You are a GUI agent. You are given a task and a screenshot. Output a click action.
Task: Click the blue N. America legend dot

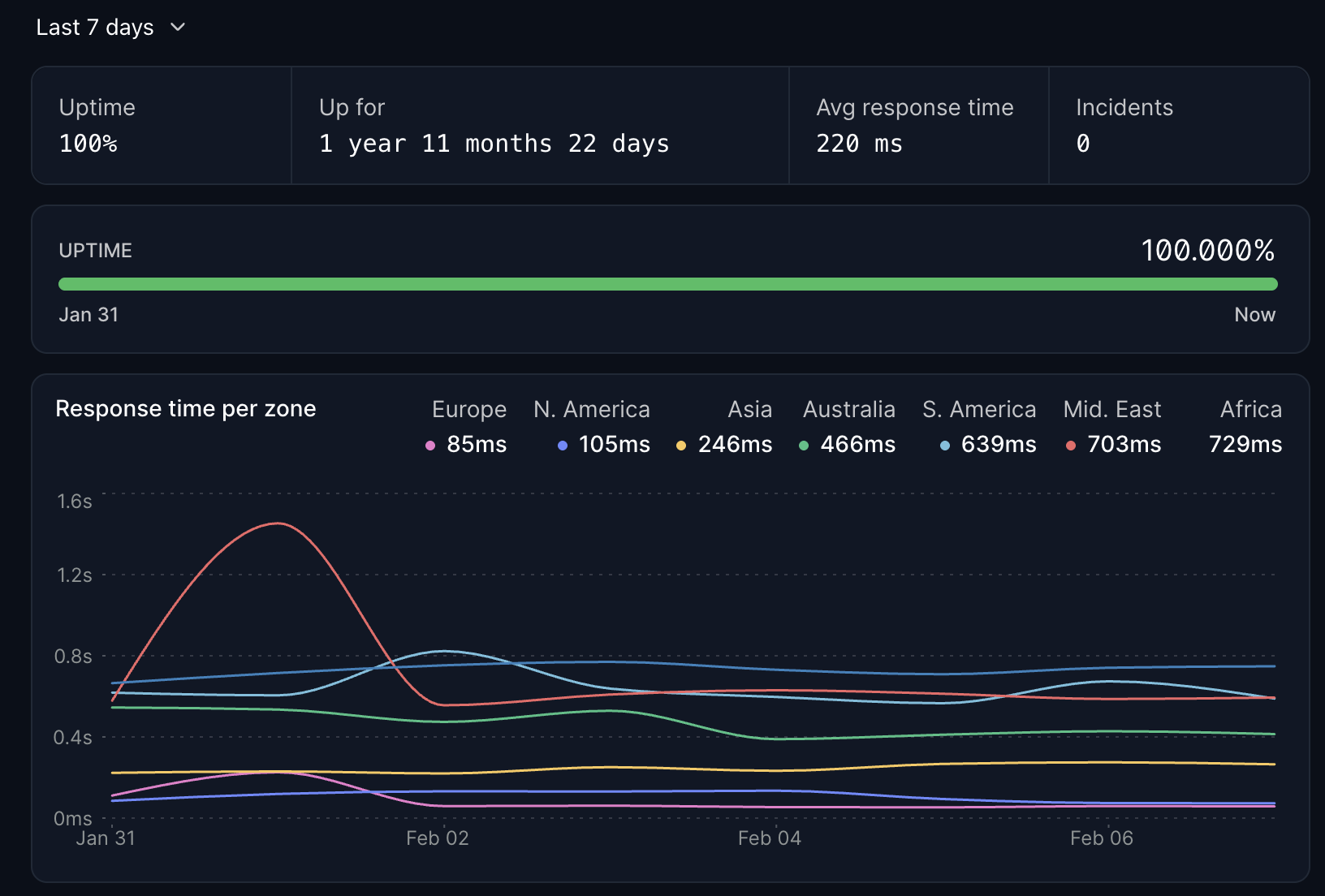[x=562, y=446]
